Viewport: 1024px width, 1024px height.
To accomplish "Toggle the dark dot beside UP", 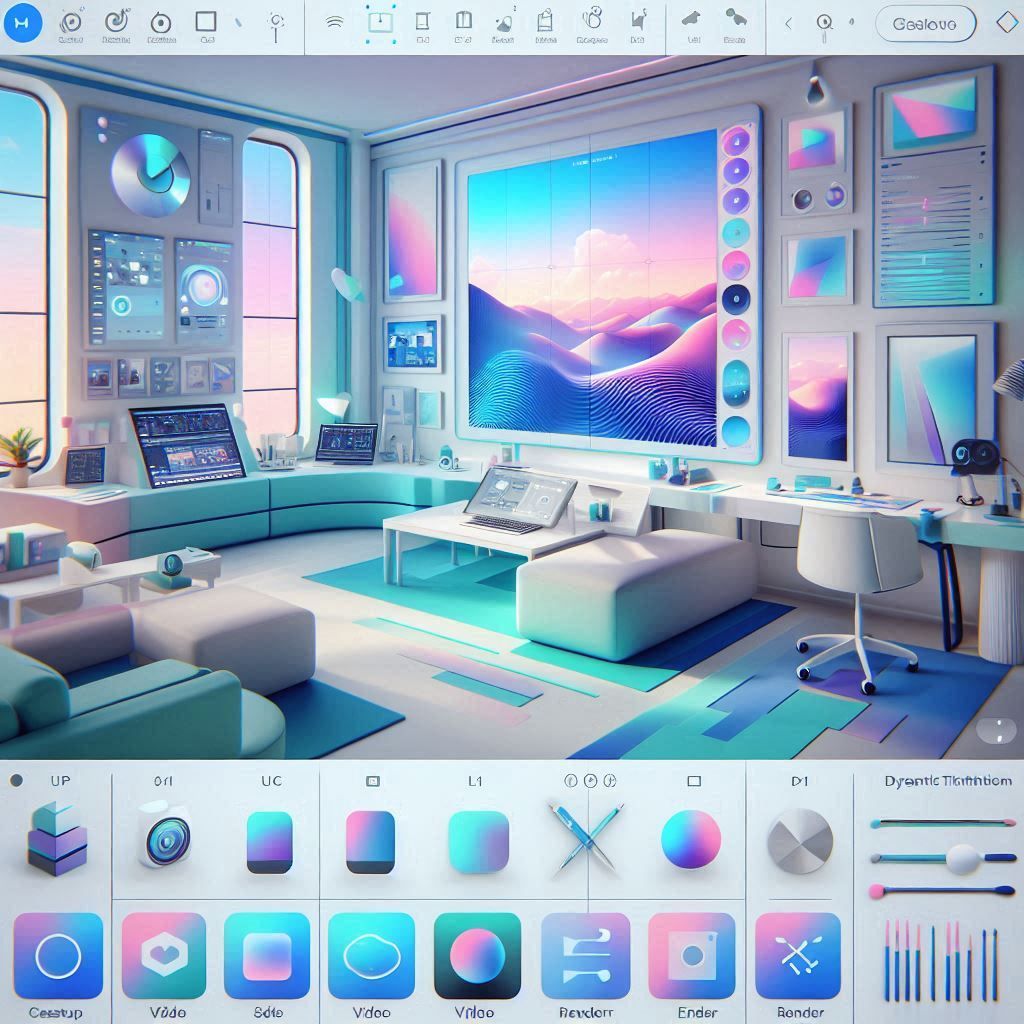I will coord(17,780).
